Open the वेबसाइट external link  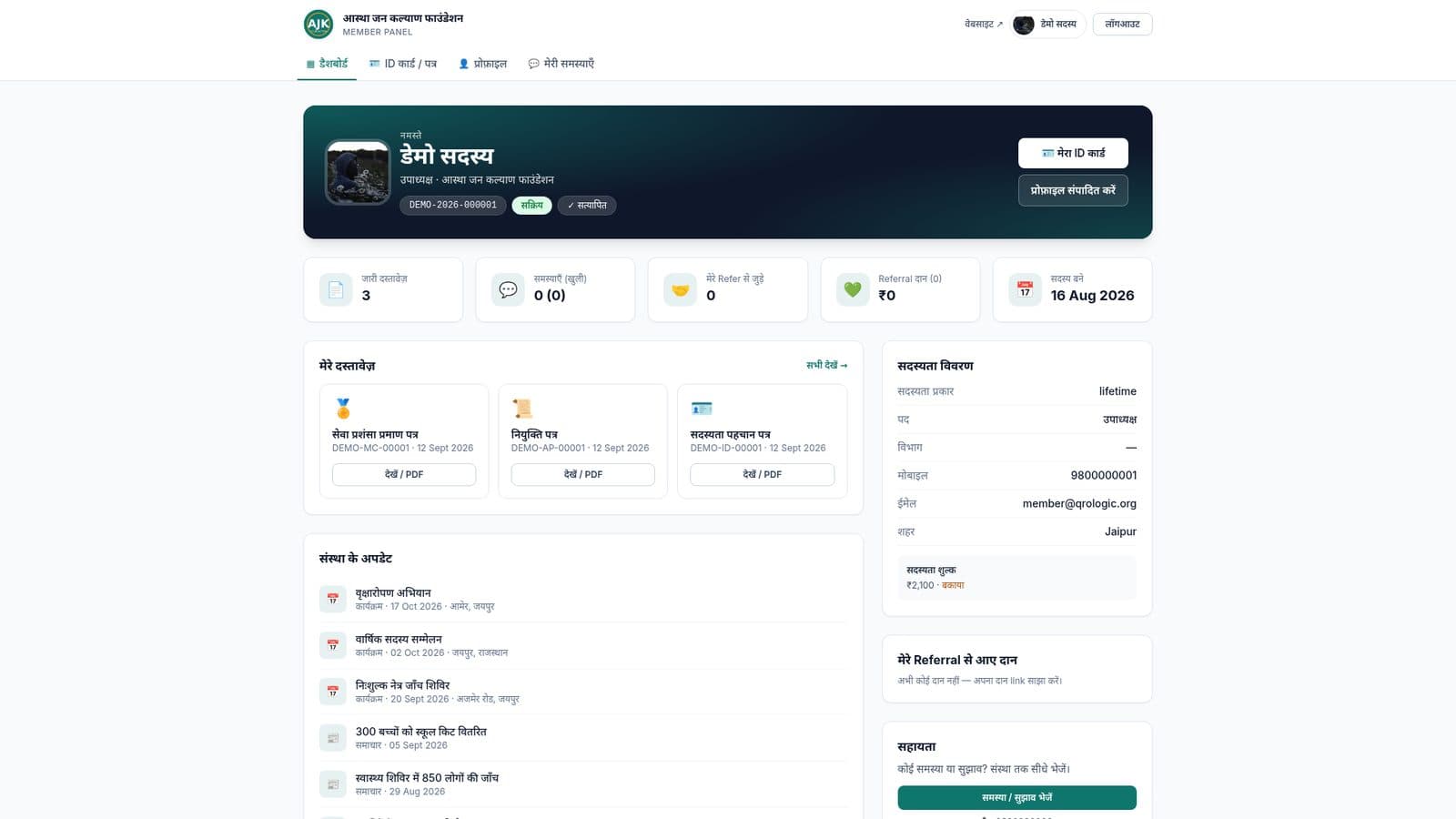click(x=984, y=24)
